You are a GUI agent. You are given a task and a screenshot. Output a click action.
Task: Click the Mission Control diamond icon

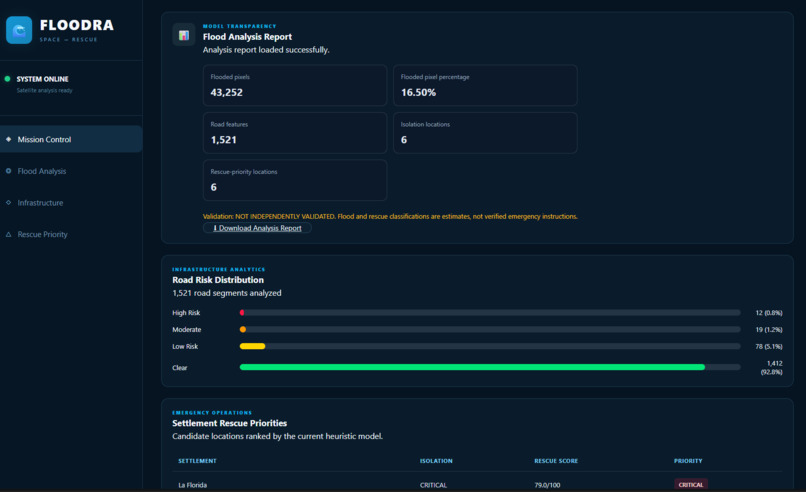(8, 139)
